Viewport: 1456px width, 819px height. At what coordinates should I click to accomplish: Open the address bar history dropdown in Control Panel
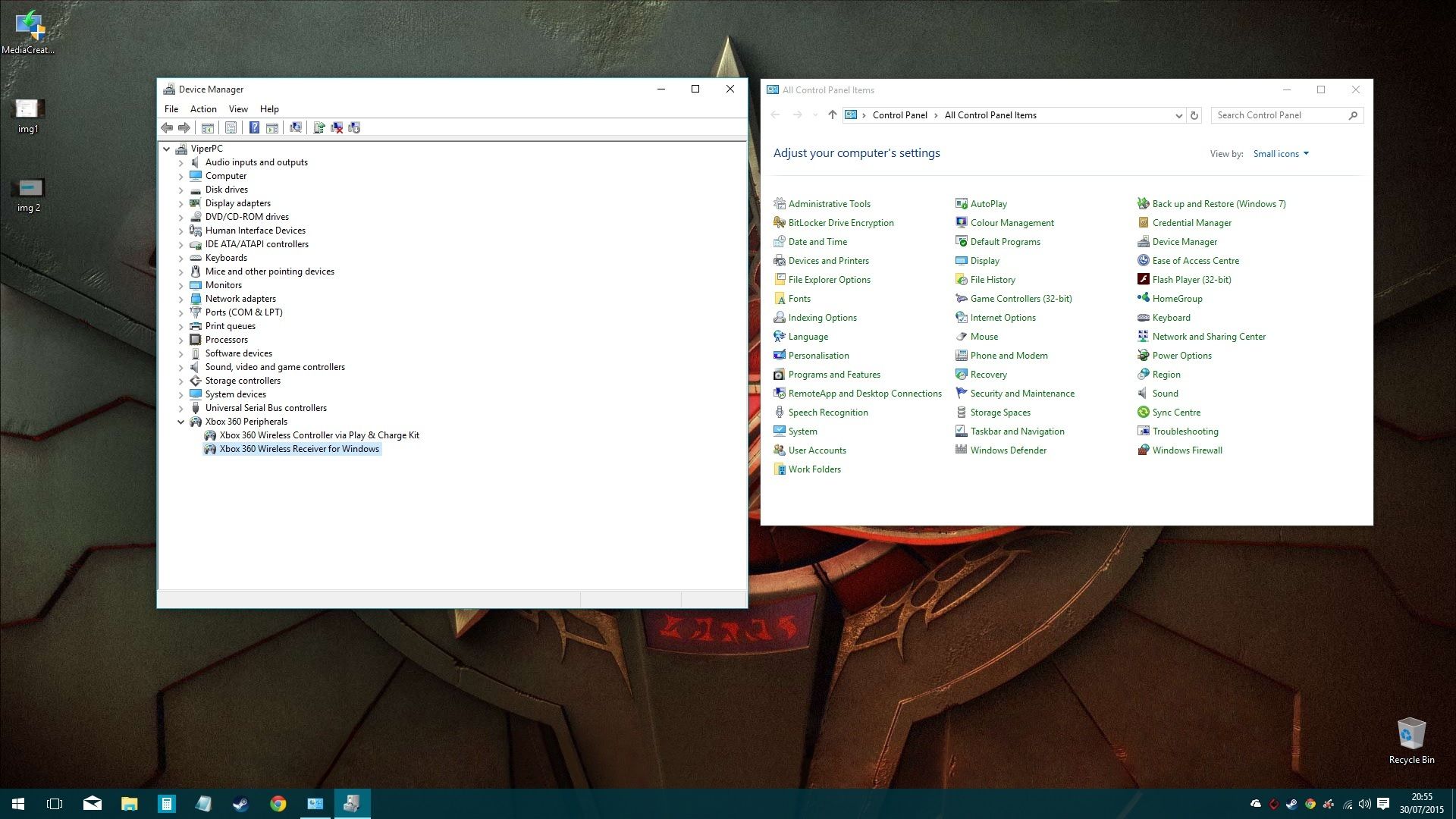click(1178, 116)
